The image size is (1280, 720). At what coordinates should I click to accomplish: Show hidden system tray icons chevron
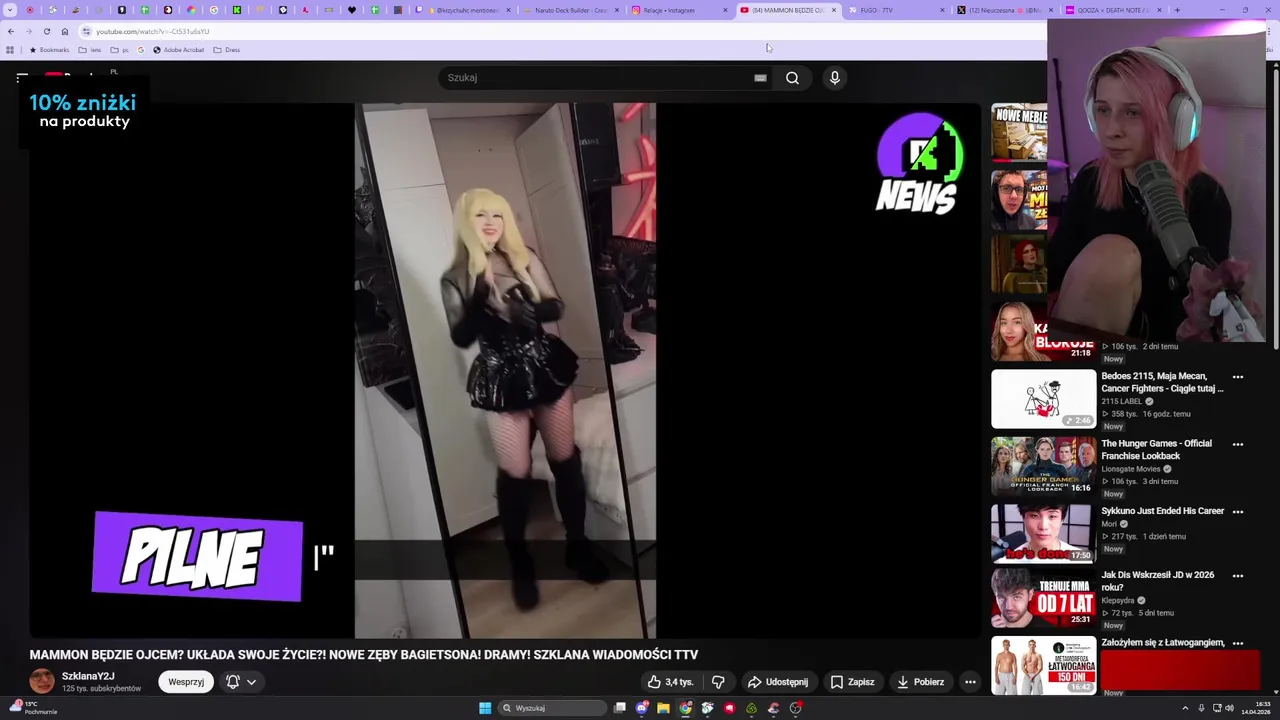(x=1186, y=708)
